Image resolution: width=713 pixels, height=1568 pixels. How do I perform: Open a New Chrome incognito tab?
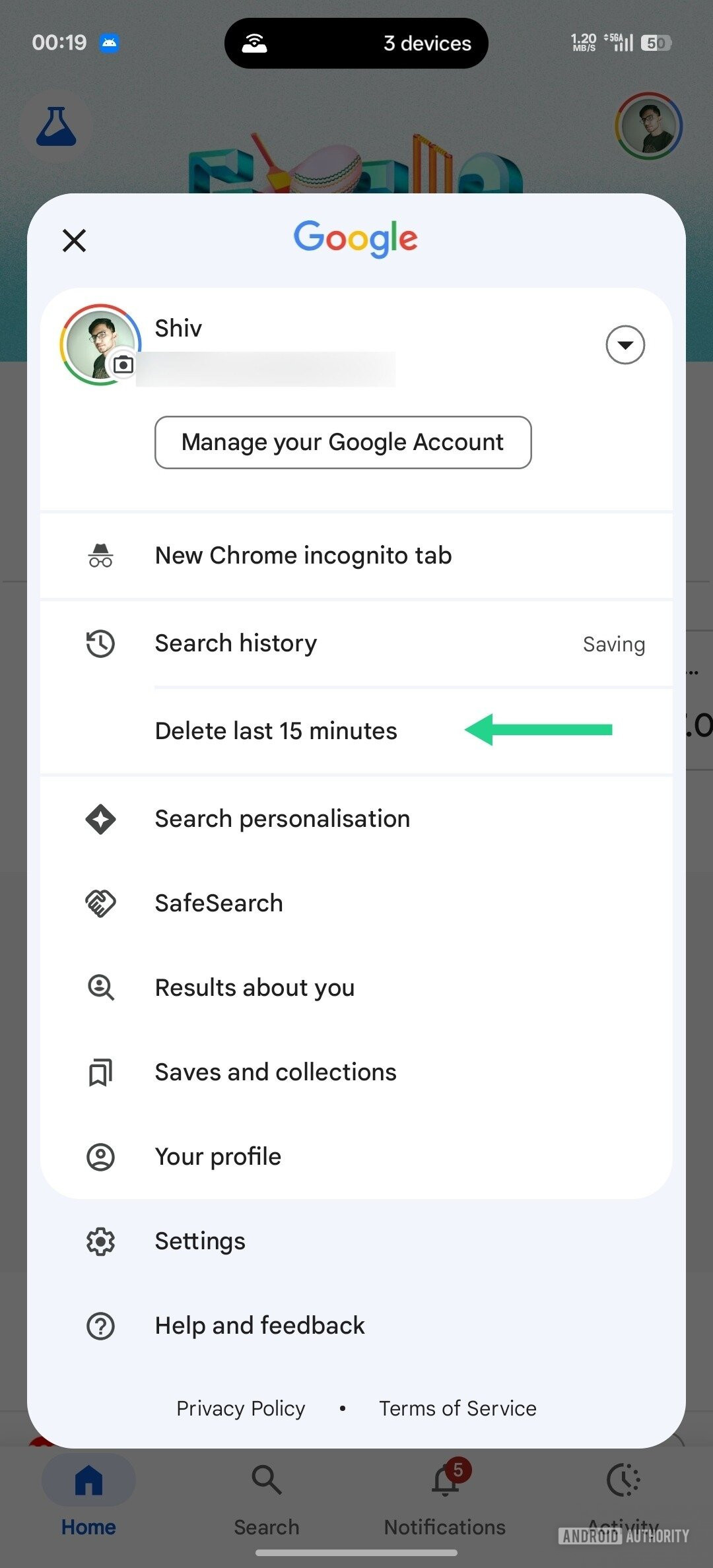[303, 556]
